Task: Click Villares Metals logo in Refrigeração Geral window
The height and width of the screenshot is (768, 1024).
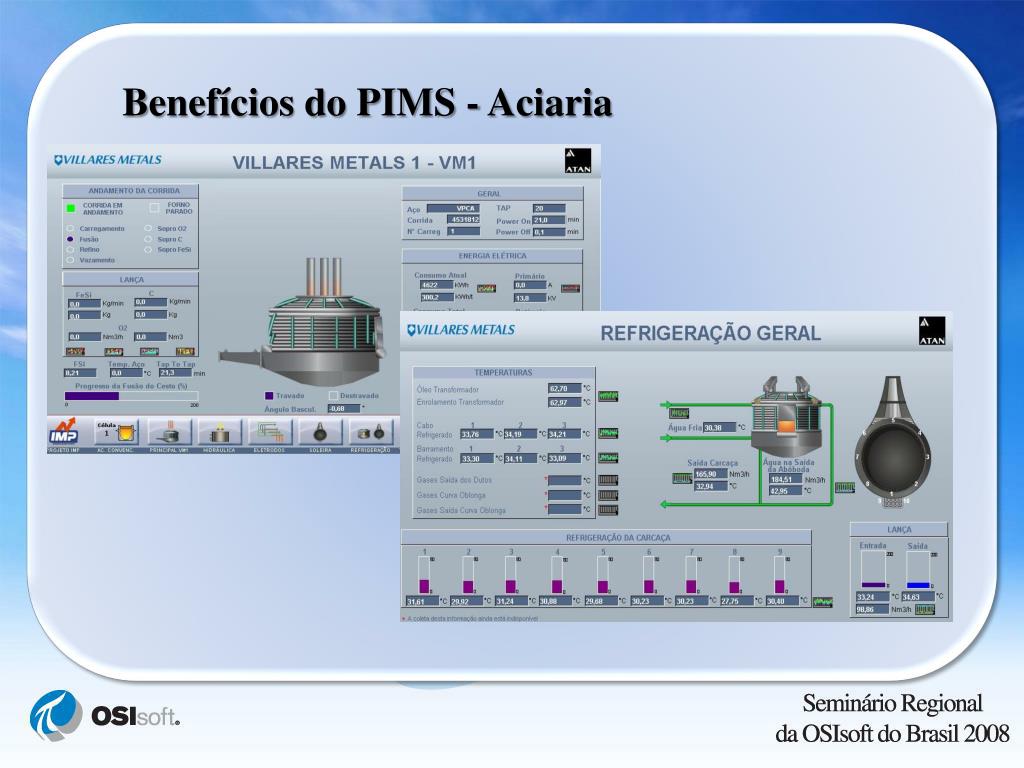Action: tap(461, 330)
